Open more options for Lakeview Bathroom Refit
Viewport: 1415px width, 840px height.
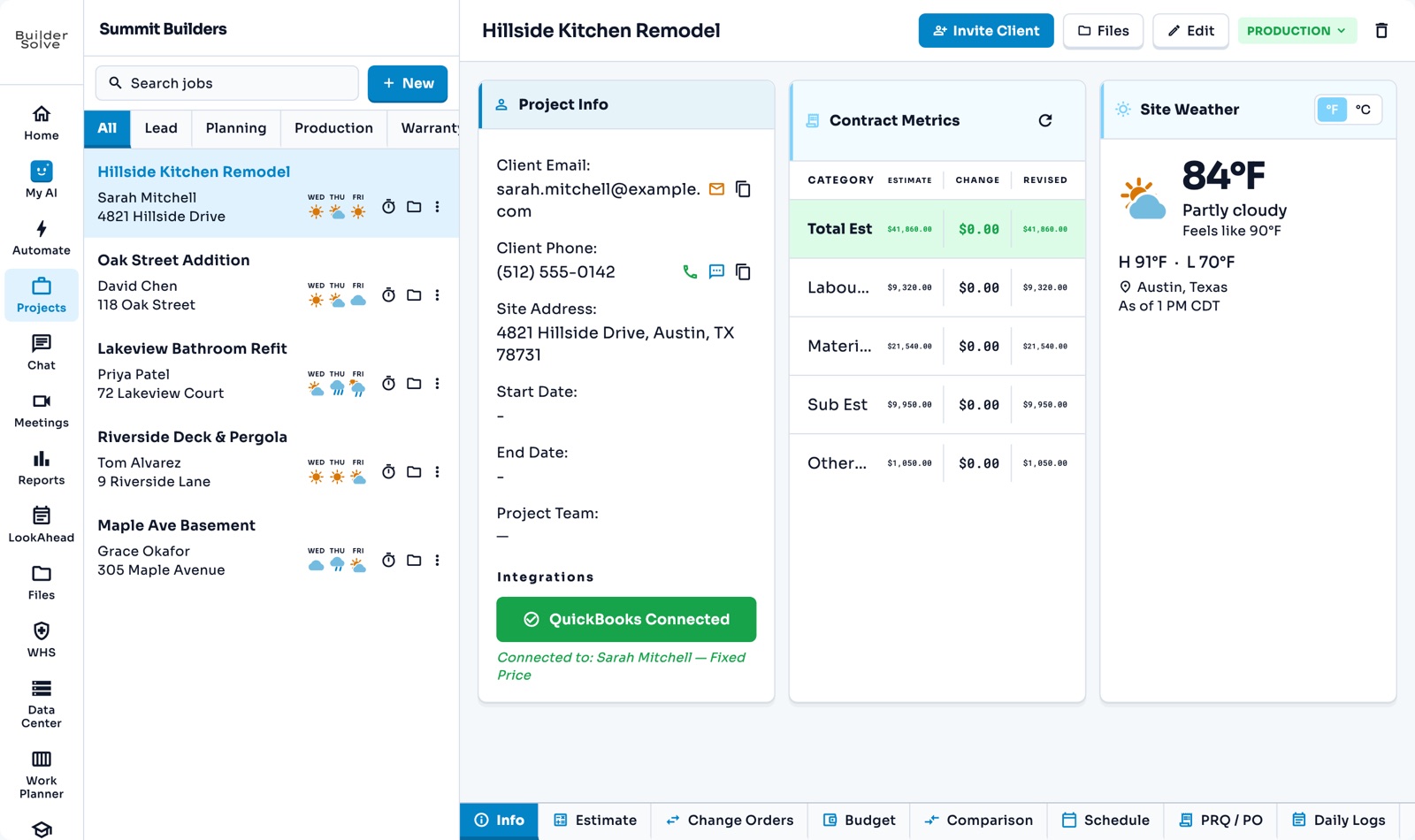pos(437,384)
